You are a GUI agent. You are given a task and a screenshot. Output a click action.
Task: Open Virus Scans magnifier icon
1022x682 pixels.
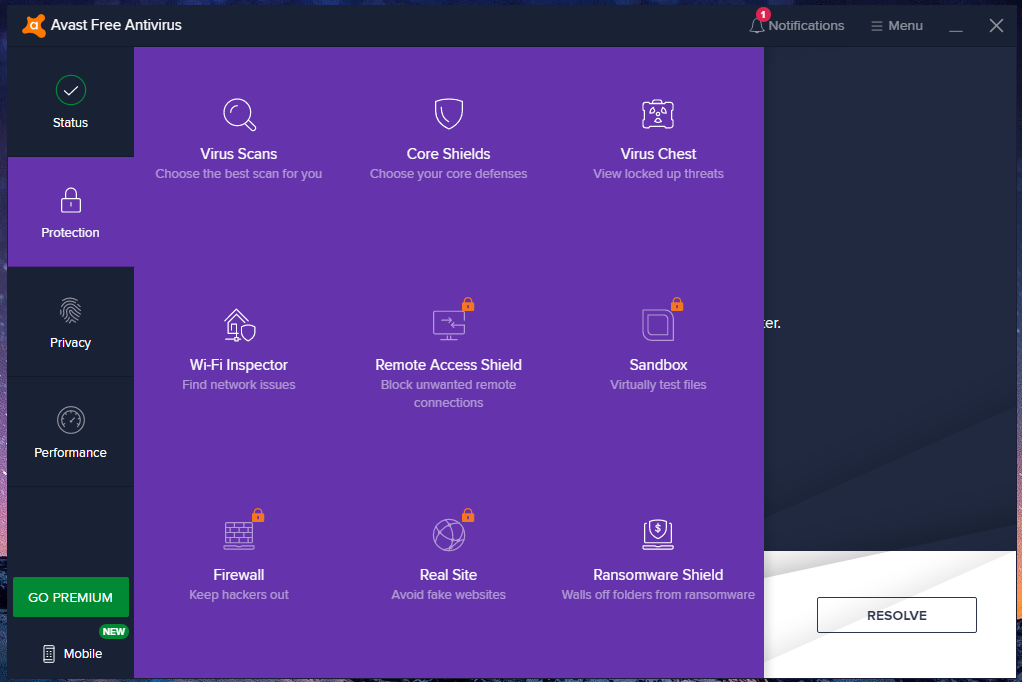[239, 114]
